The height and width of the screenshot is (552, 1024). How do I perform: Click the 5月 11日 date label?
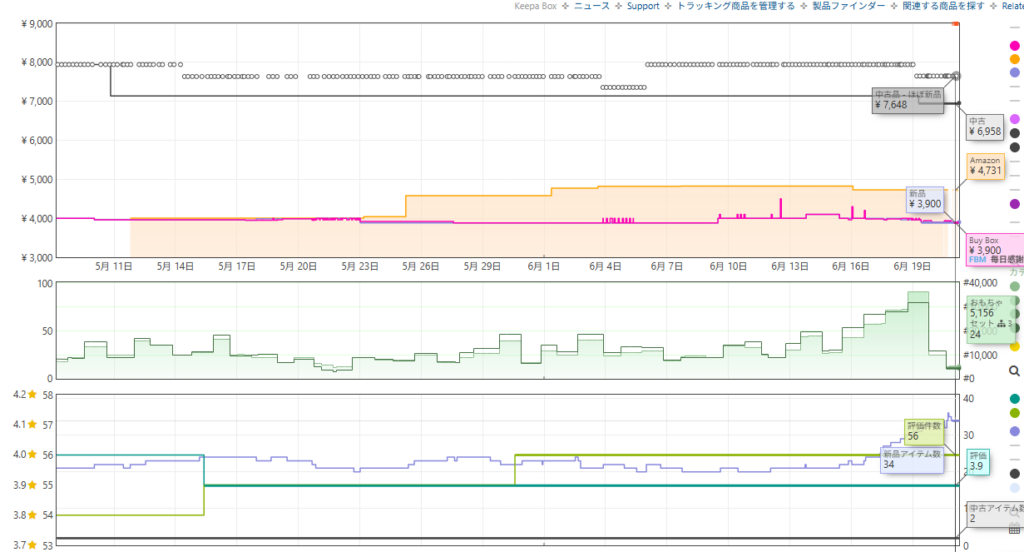tap(114, 267)
